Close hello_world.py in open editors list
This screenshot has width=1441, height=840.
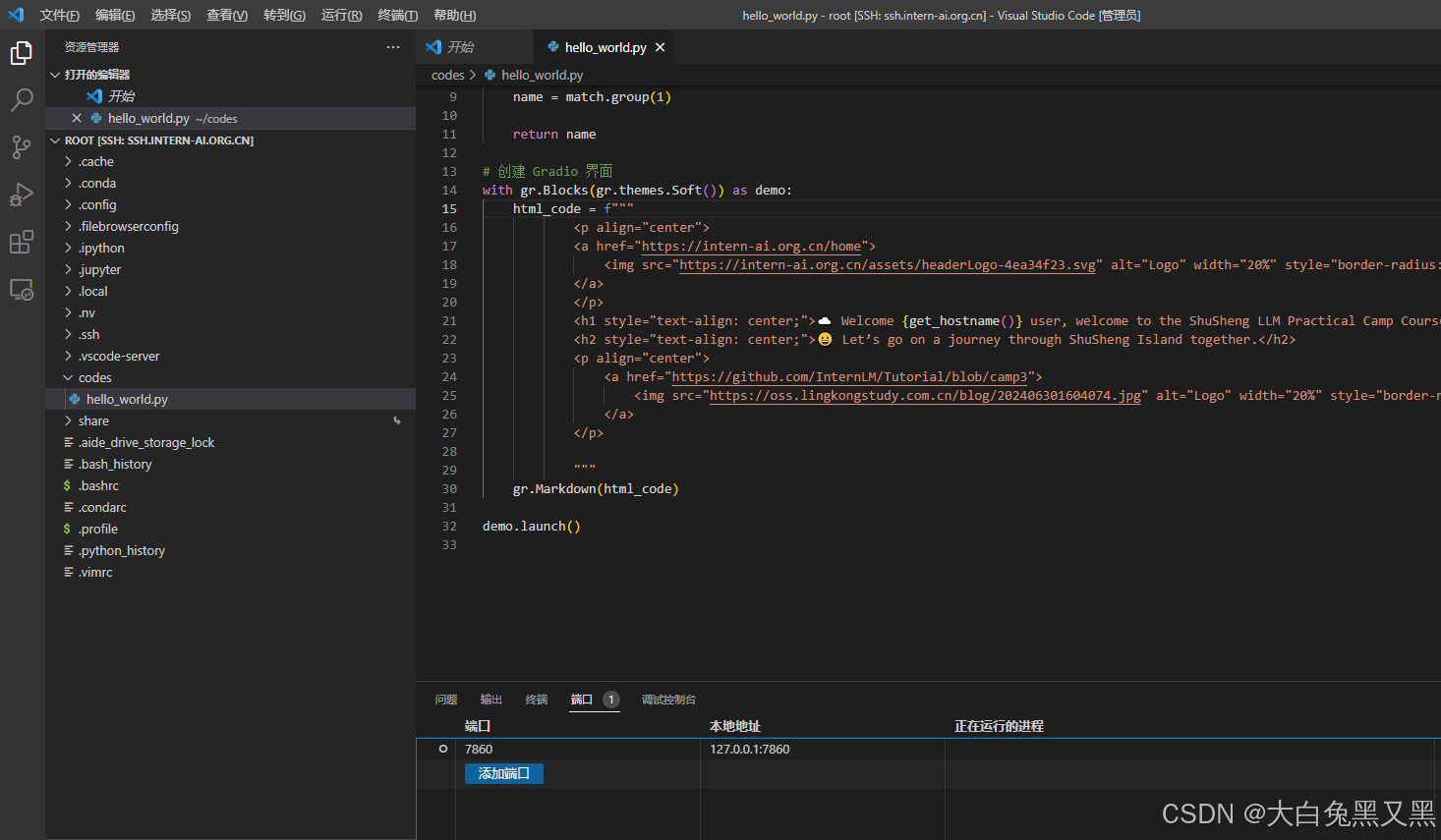77,118
